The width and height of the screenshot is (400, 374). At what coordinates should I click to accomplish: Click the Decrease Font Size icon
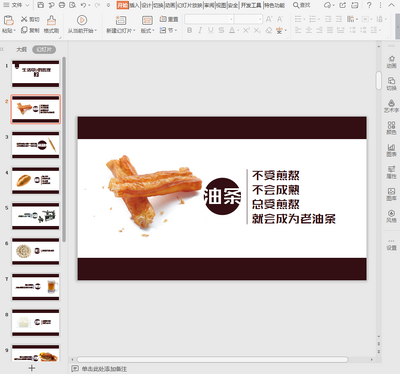point(280,19)
